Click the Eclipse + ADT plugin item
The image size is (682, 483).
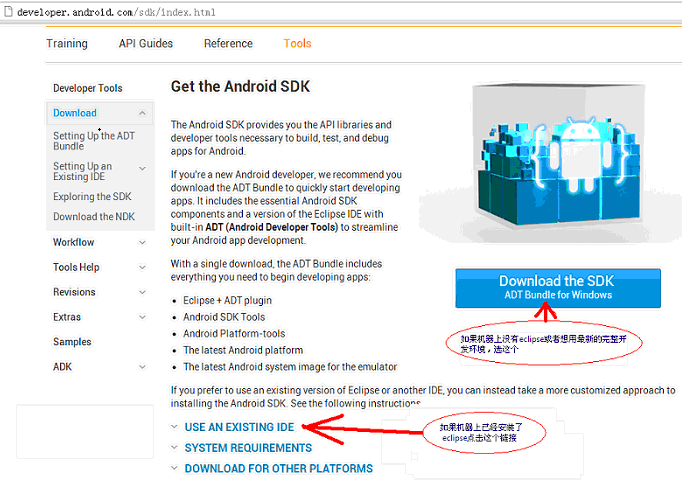227,301
